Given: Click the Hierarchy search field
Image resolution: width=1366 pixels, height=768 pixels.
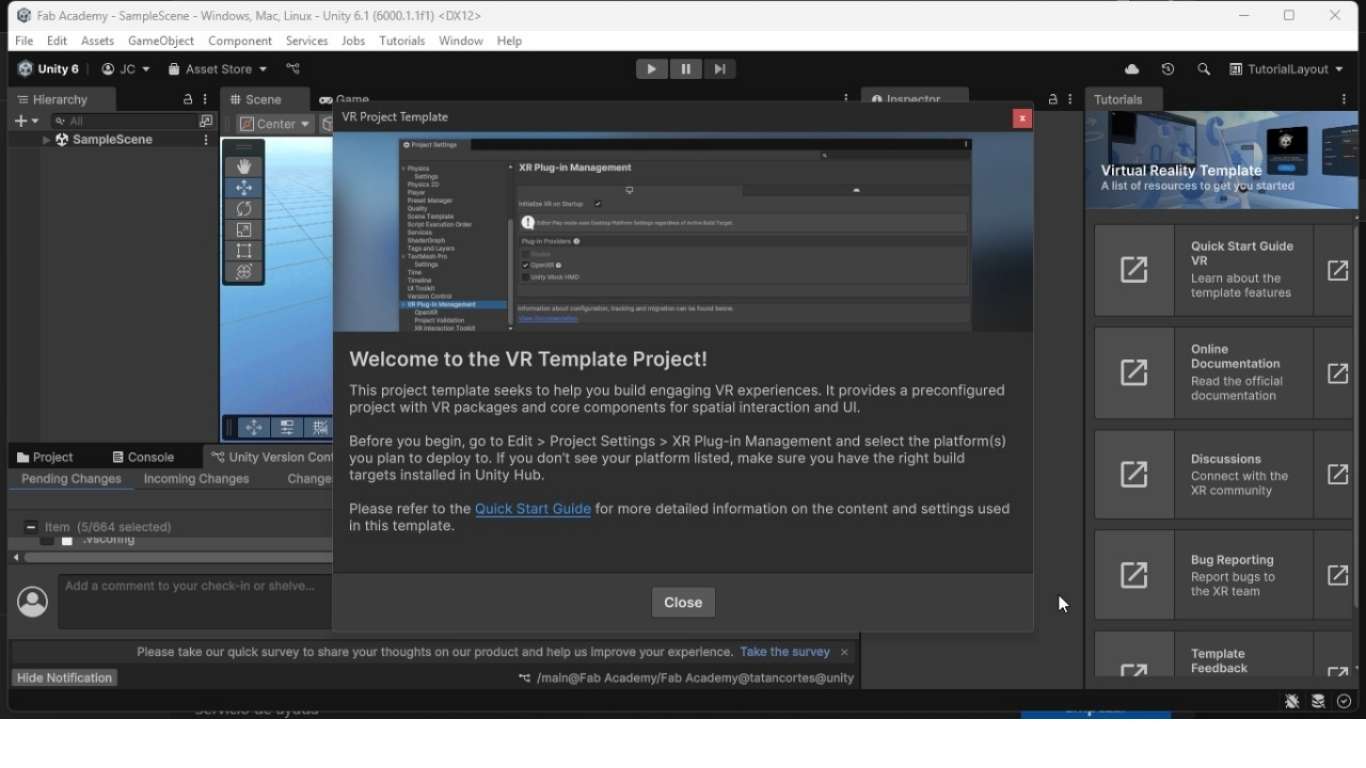Looking at the screenshot, I should (124, 121).
